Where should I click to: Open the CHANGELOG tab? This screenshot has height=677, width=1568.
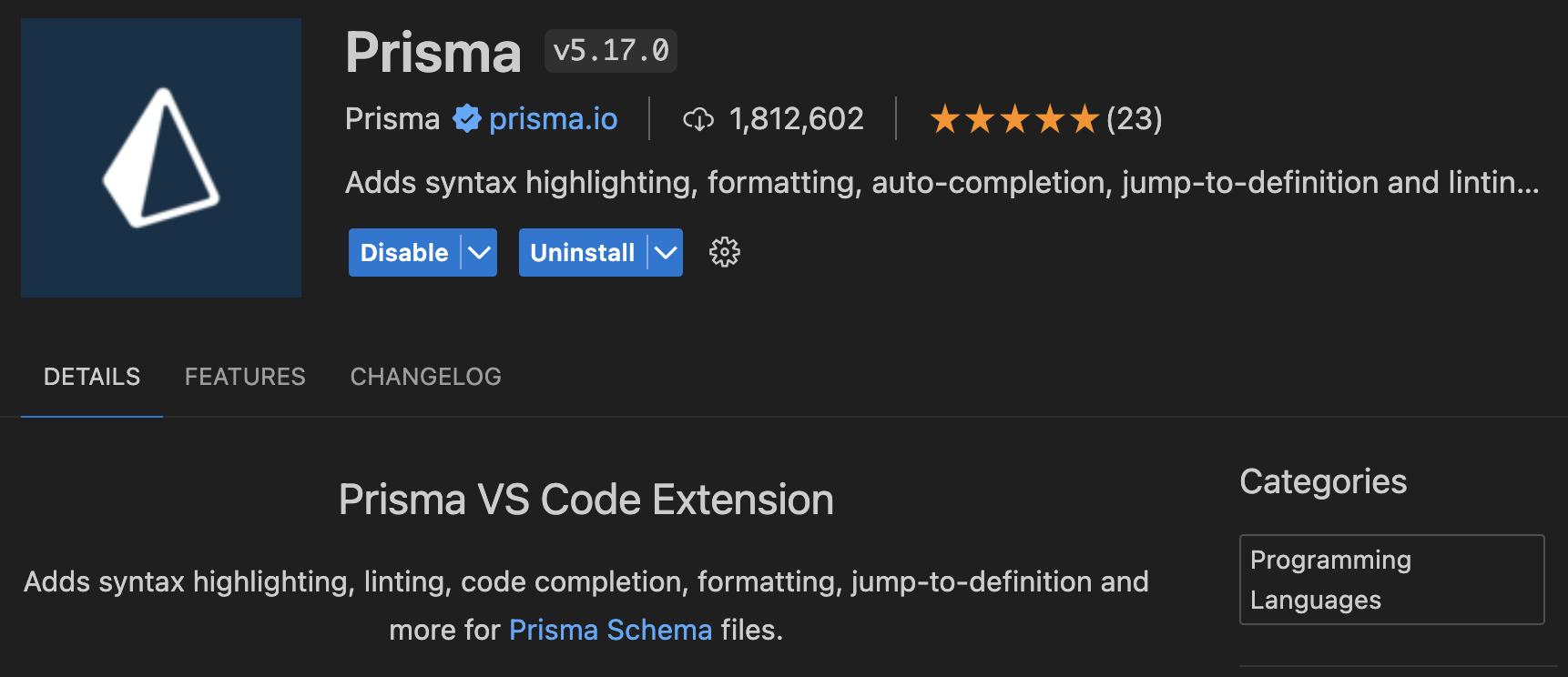(x=424, y=376)
